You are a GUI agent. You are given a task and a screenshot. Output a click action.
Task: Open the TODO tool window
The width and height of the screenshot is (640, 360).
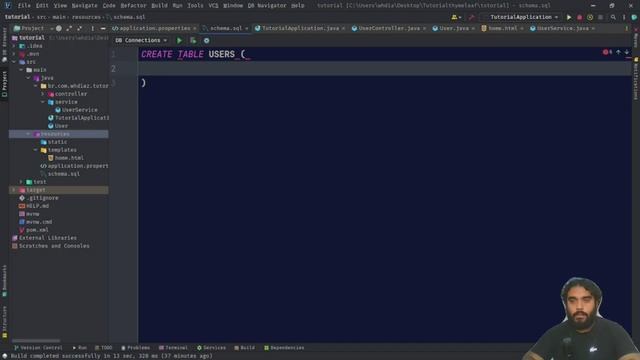point(103,348)
